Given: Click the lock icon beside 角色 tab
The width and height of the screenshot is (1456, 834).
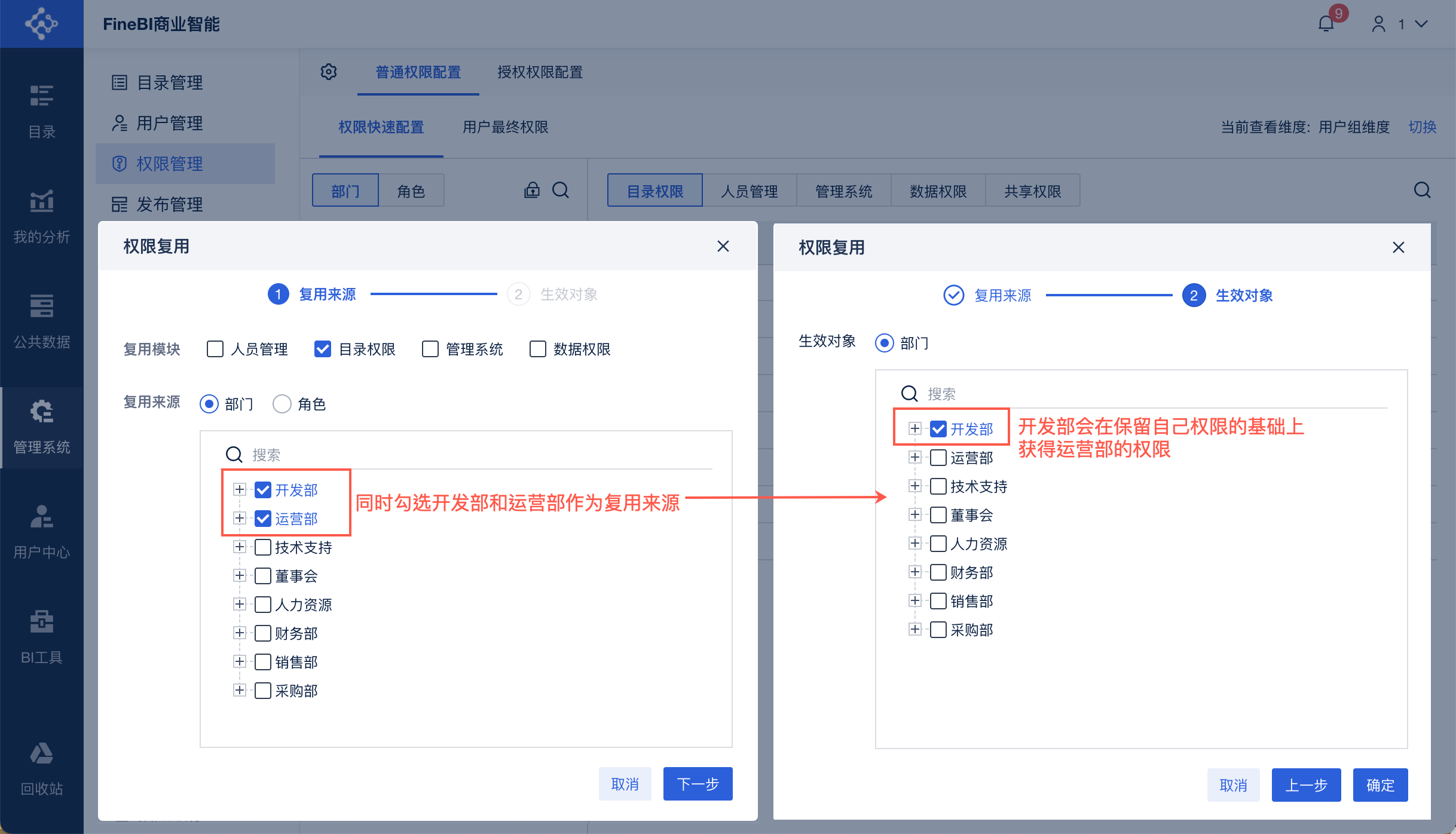Looking at the screenshot, I should point(531,190).
